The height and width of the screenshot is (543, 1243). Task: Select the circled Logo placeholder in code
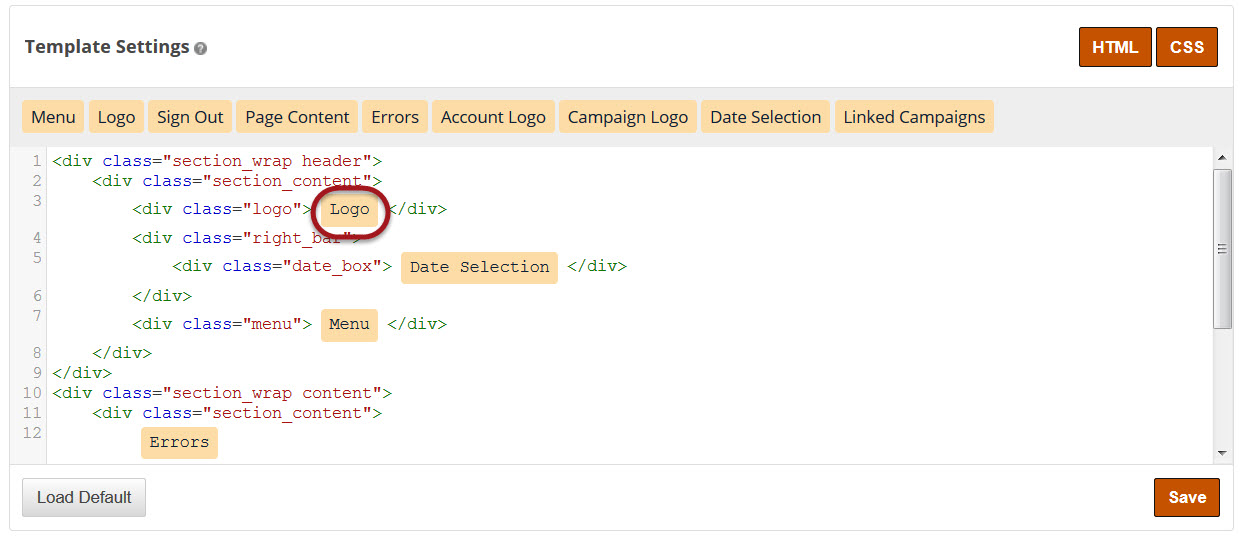[x=350, y=210]
